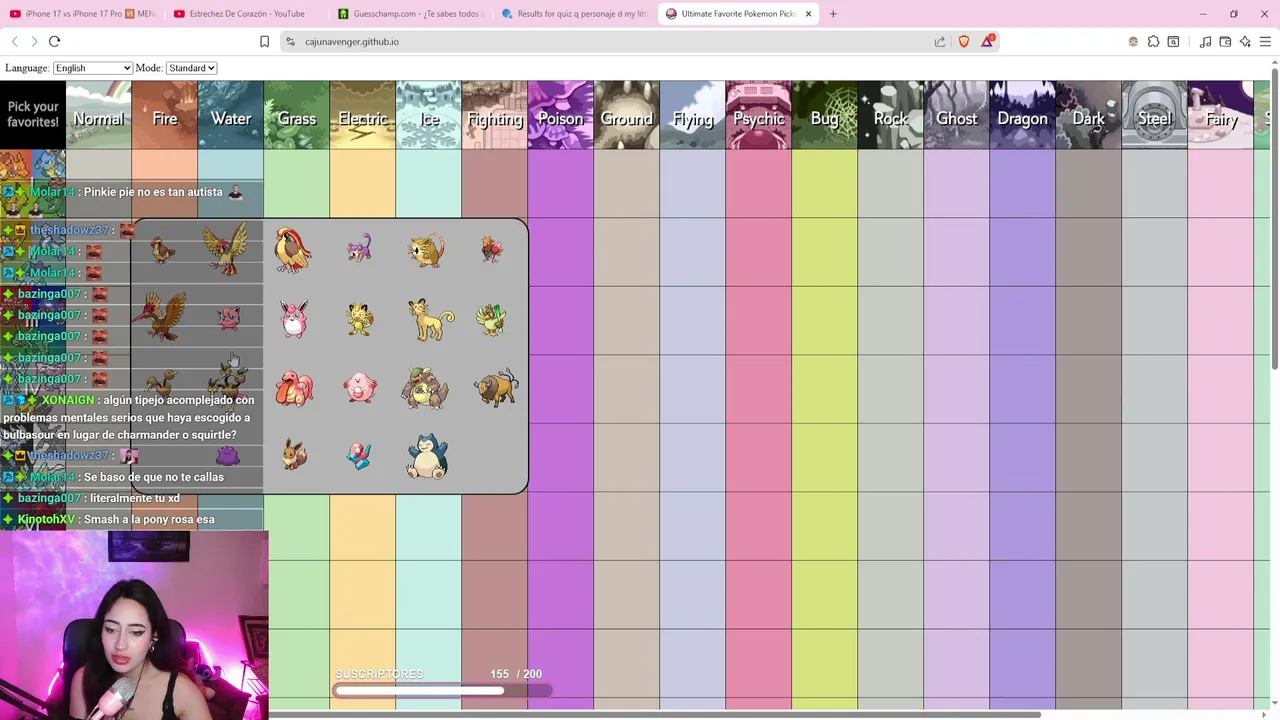
Task: Select Pidgeotto sprite beside Pidgeot
Action: pos(225,248)
